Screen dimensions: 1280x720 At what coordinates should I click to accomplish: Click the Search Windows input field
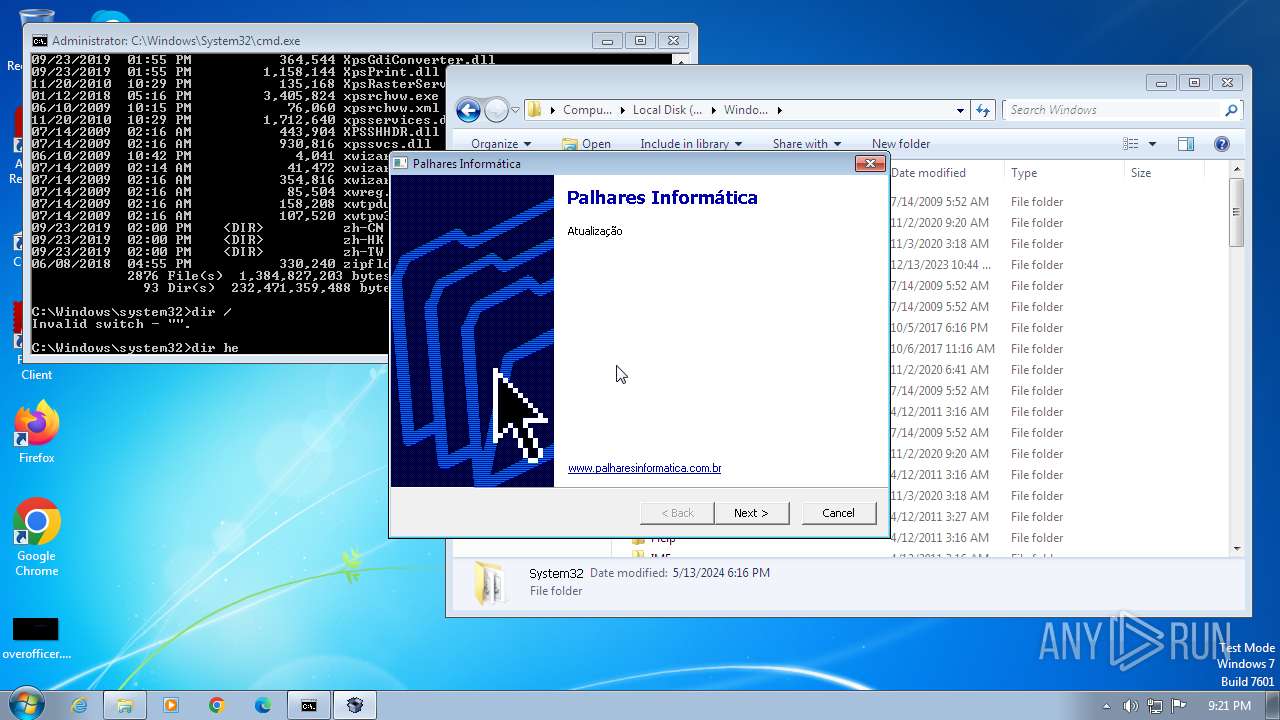(1114, 110)
